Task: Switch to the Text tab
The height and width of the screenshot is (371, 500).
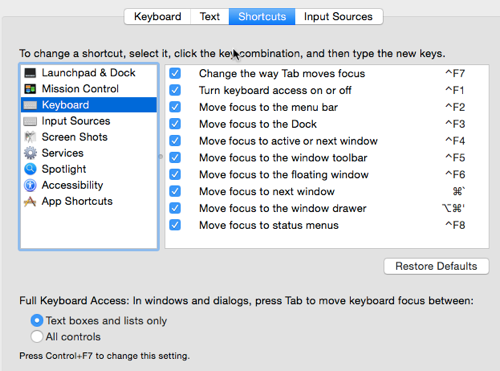Action: (210, 16)
